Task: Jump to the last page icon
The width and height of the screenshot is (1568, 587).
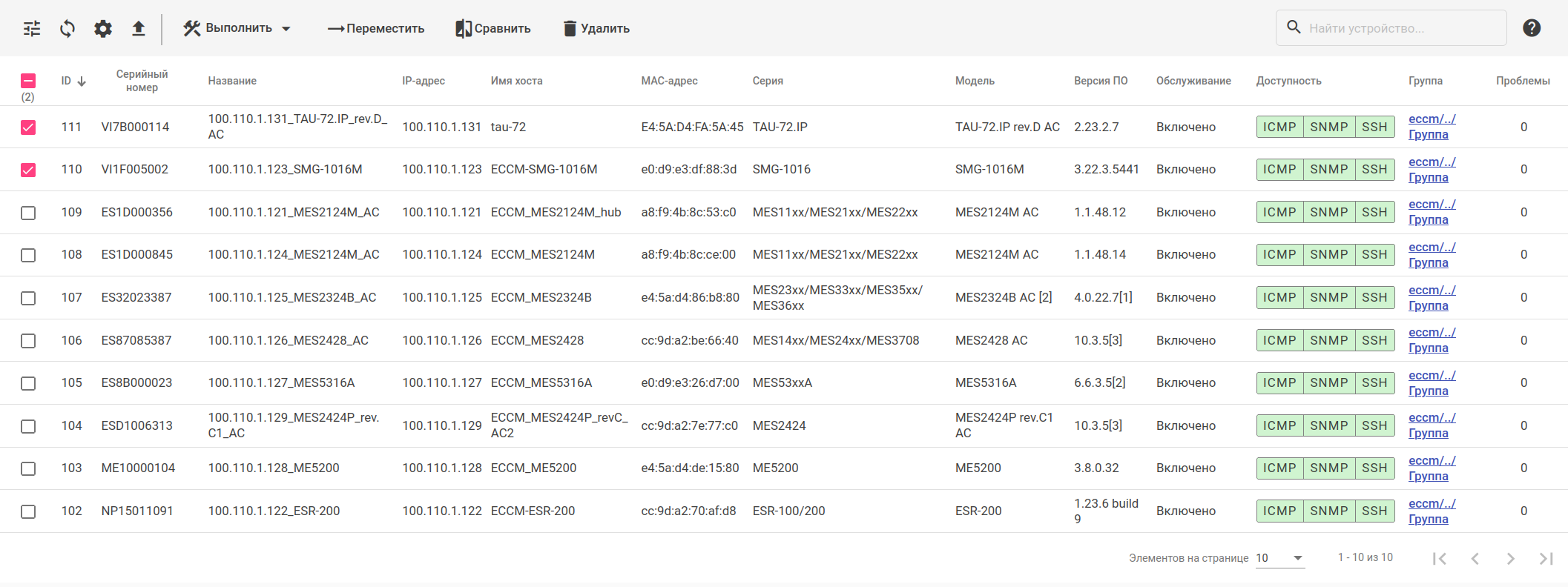Action: click(1546, 558)
